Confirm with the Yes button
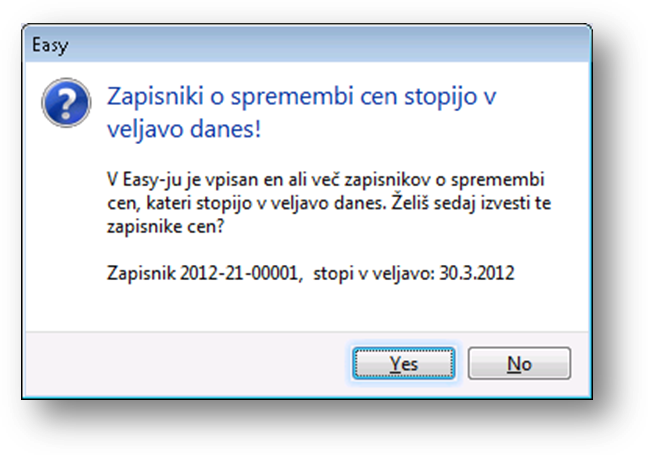This screenshot has height=455, width=648. click(x=404, y=363)
